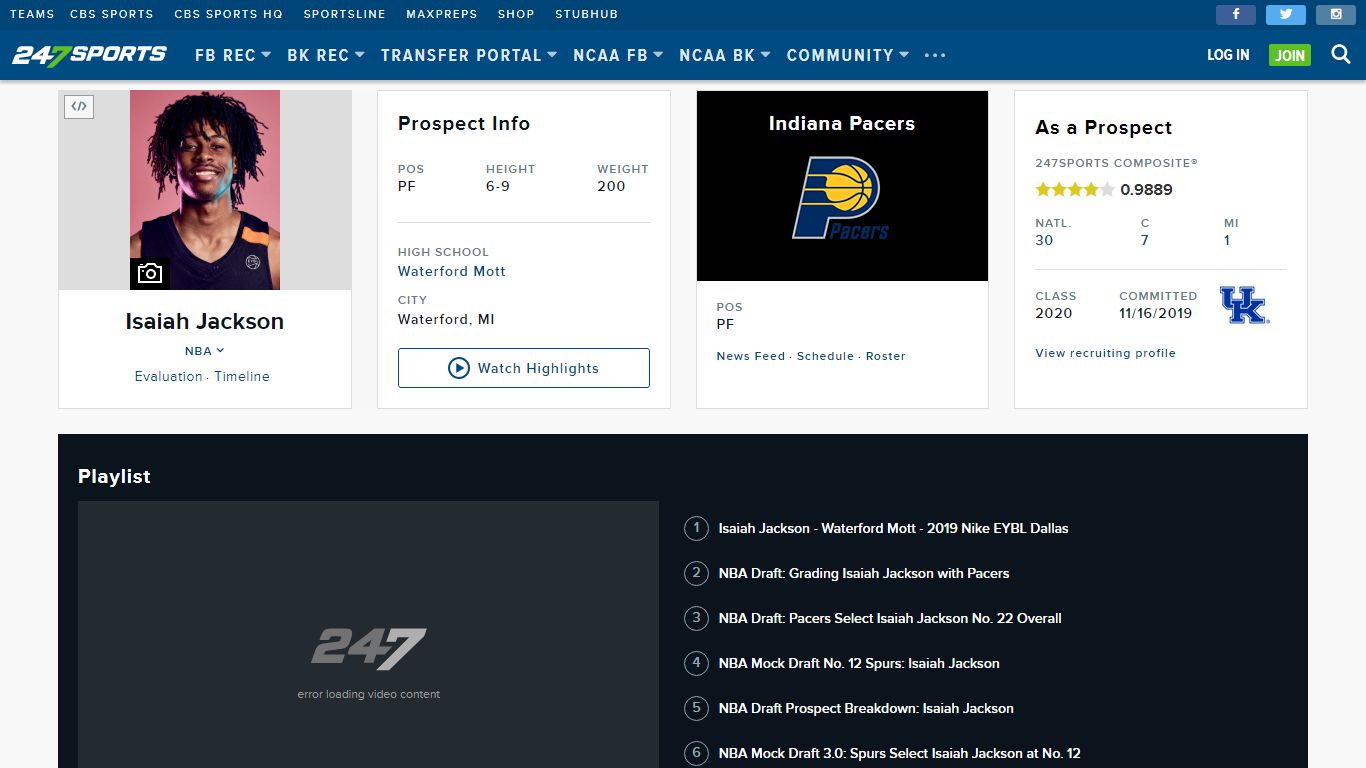Click the Kentucky UK logo
This screenshot has height=768, width=1366.
[1244, 305]
